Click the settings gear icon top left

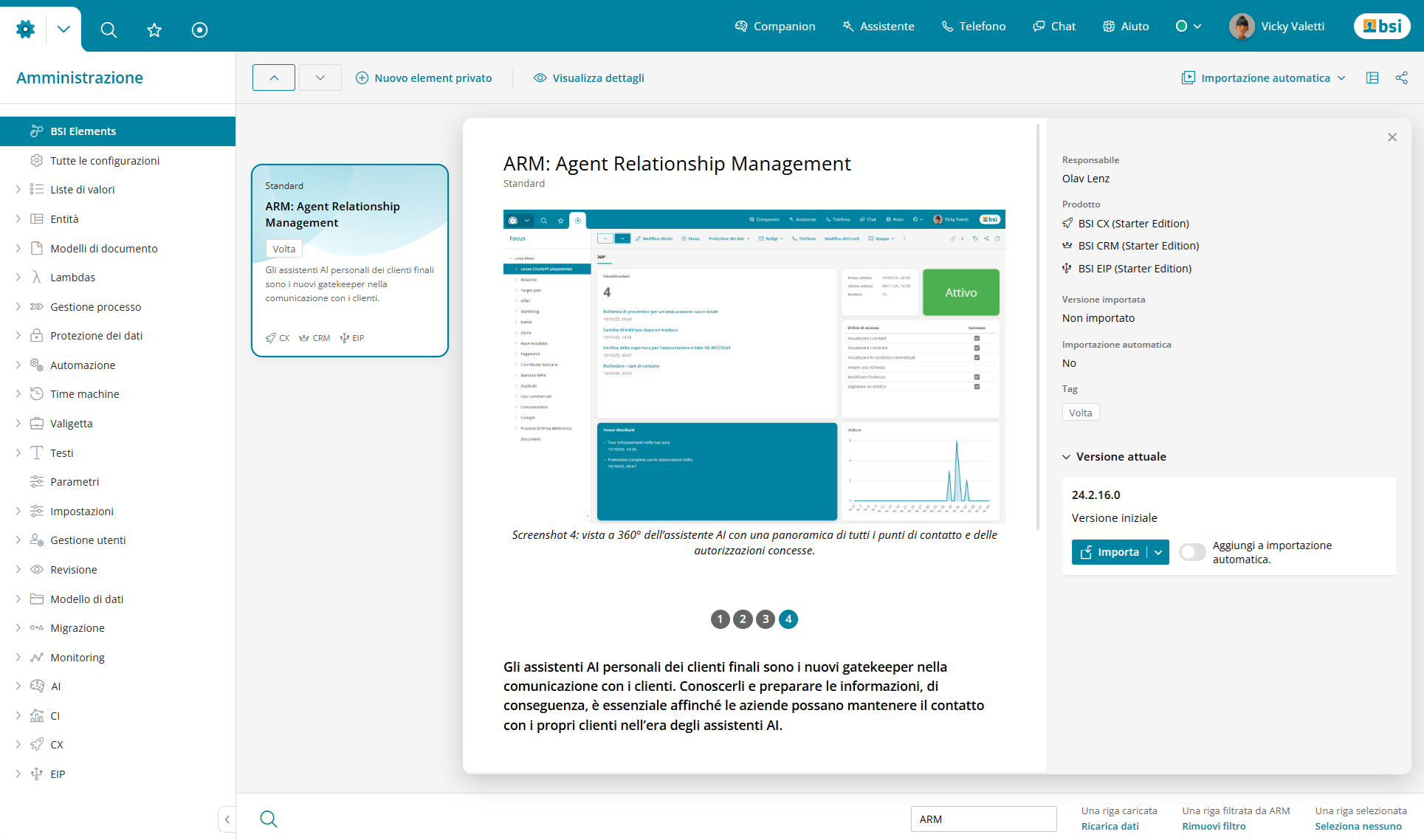pyautogui.click(x=25, y=30)
